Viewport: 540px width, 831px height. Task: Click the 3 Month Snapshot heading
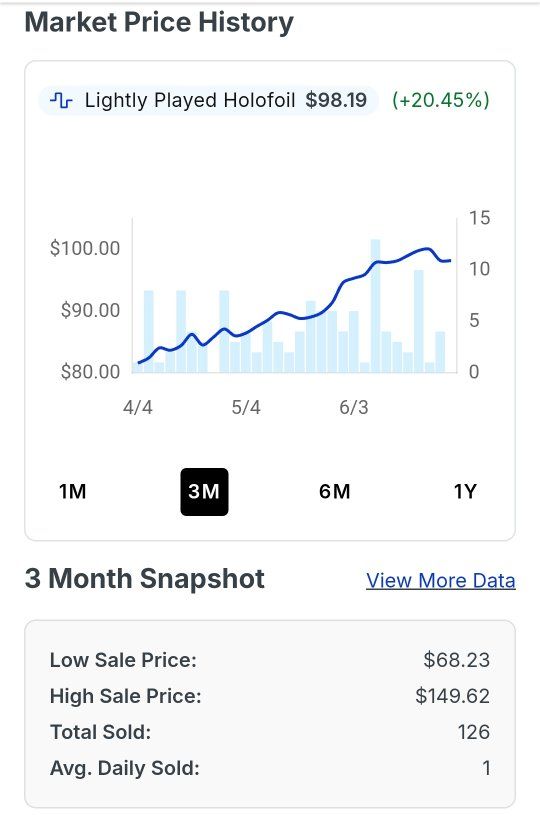[x=145, y=578]
